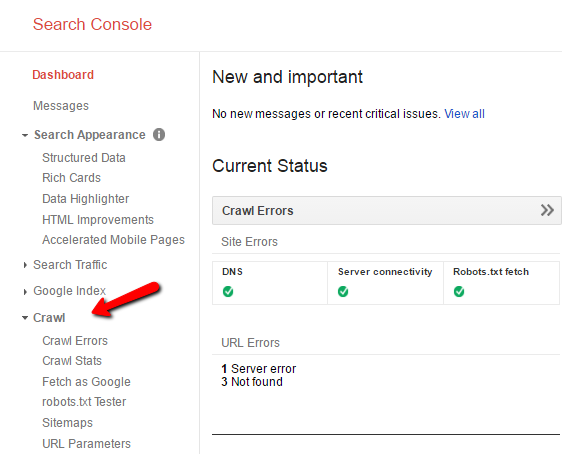Open Crawl Stats report
This screenshot has height=454, width=562.
point(72,361)
